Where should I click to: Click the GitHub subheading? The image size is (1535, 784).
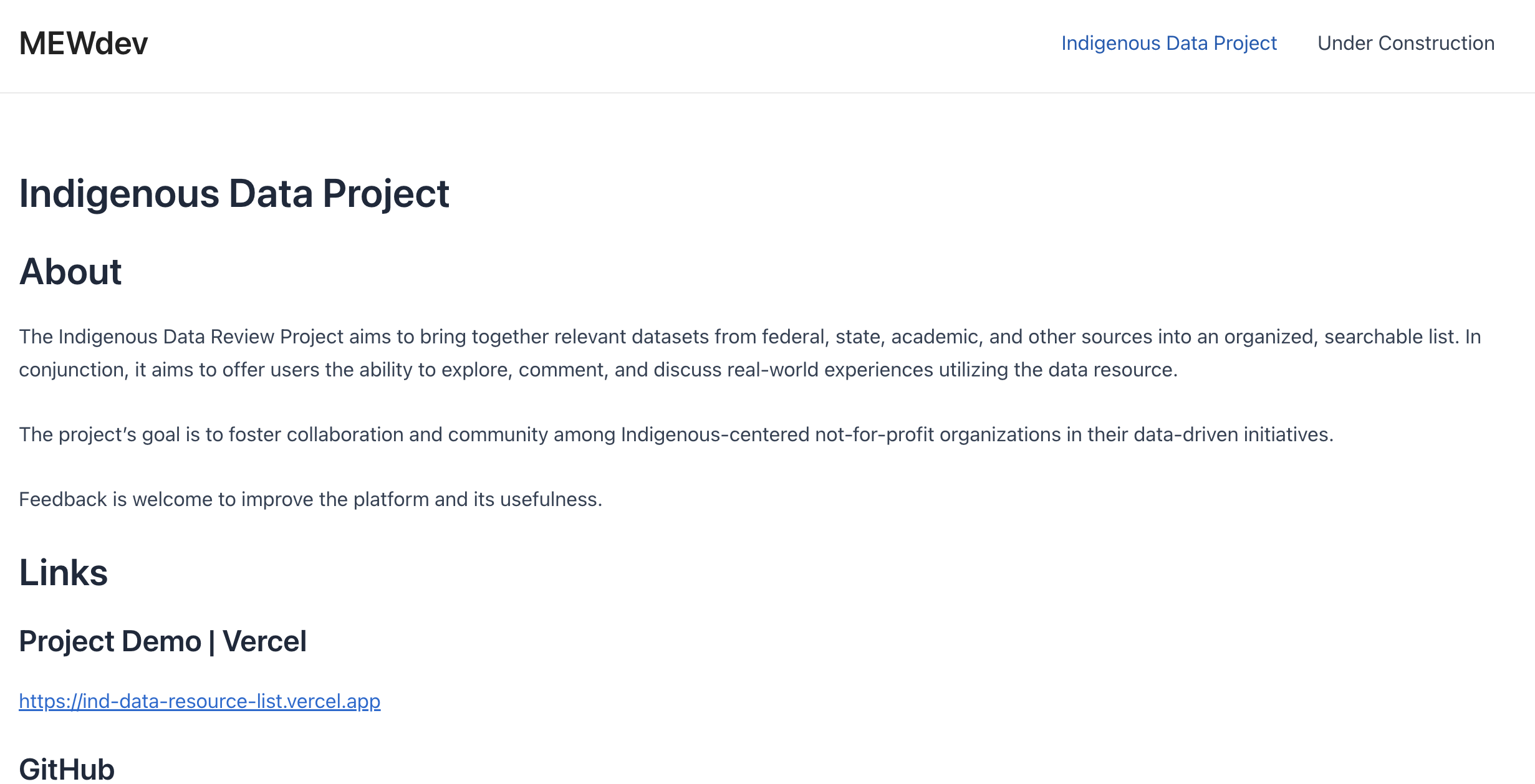point(67,769)
